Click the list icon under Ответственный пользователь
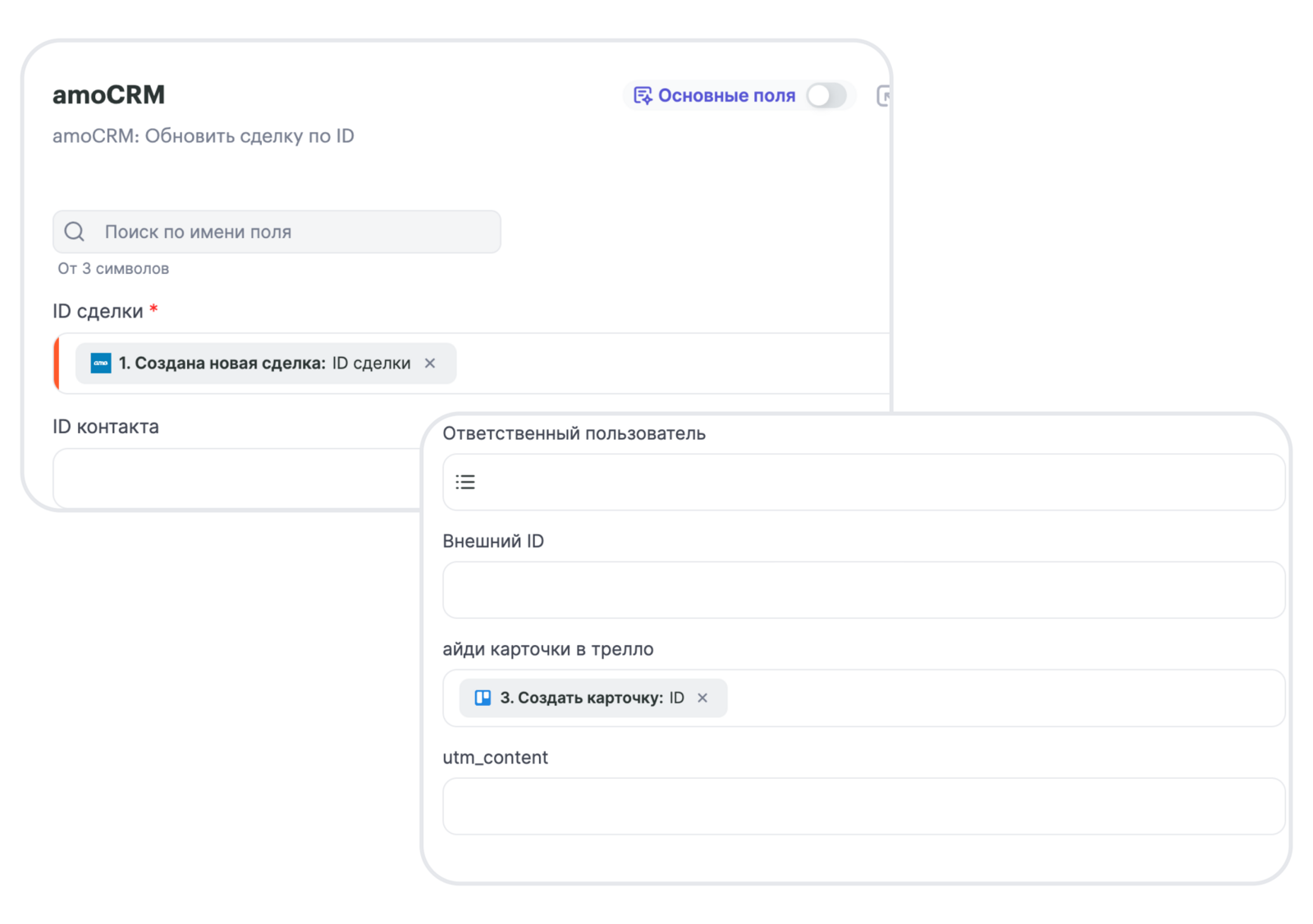Viewport: 1313px width, 924px height. [465, 483]
